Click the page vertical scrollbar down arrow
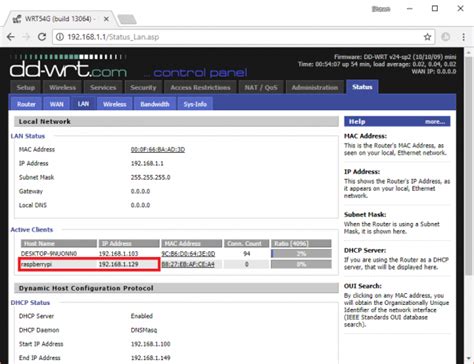 469,359
